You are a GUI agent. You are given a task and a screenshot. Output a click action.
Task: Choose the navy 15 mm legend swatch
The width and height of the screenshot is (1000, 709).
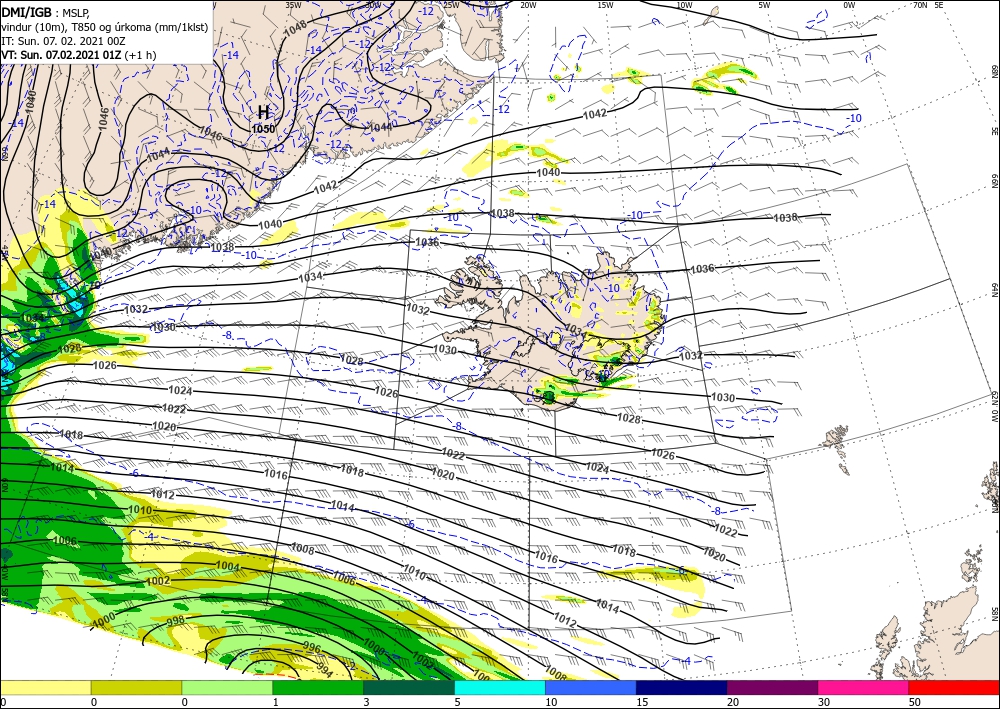[x=682, y=687]
